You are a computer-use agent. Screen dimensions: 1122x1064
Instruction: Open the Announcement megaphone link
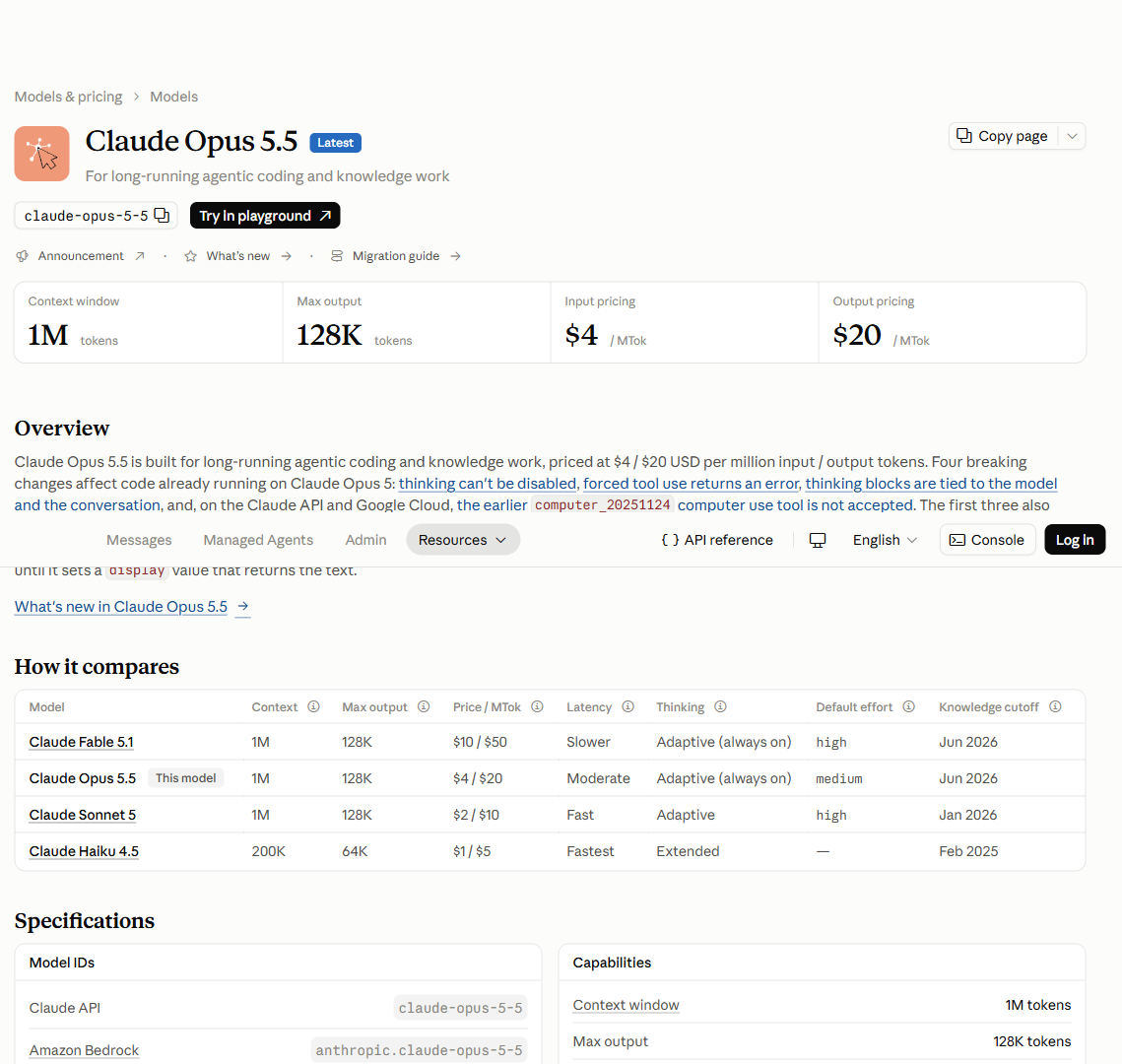click(23, 256)
